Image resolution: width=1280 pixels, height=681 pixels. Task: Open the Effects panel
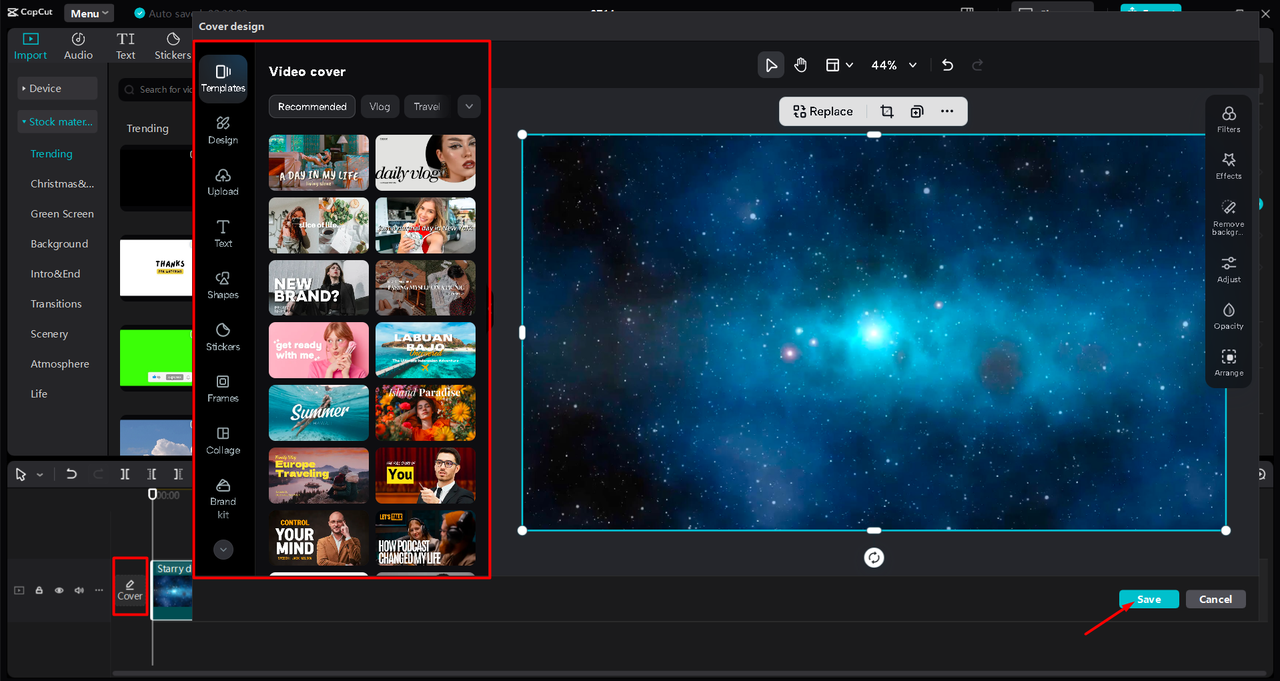1229,166
